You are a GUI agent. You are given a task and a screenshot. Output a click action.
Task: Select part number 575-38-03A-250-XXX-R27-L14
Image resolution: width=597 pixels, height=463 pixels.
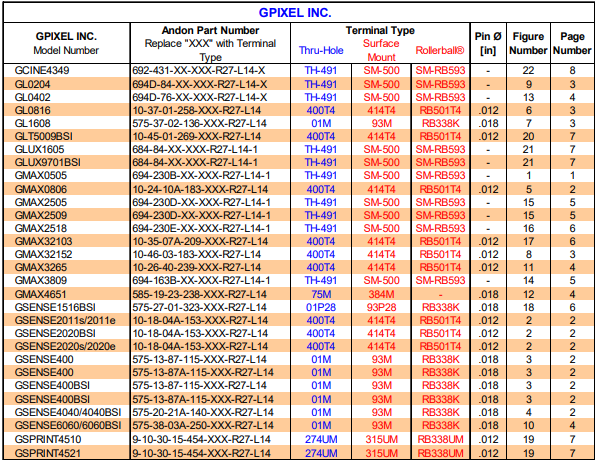(203, 425)
